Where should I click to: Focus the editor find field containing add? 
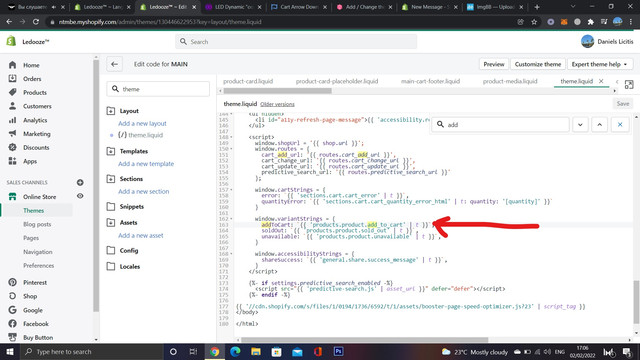point(500,124)
